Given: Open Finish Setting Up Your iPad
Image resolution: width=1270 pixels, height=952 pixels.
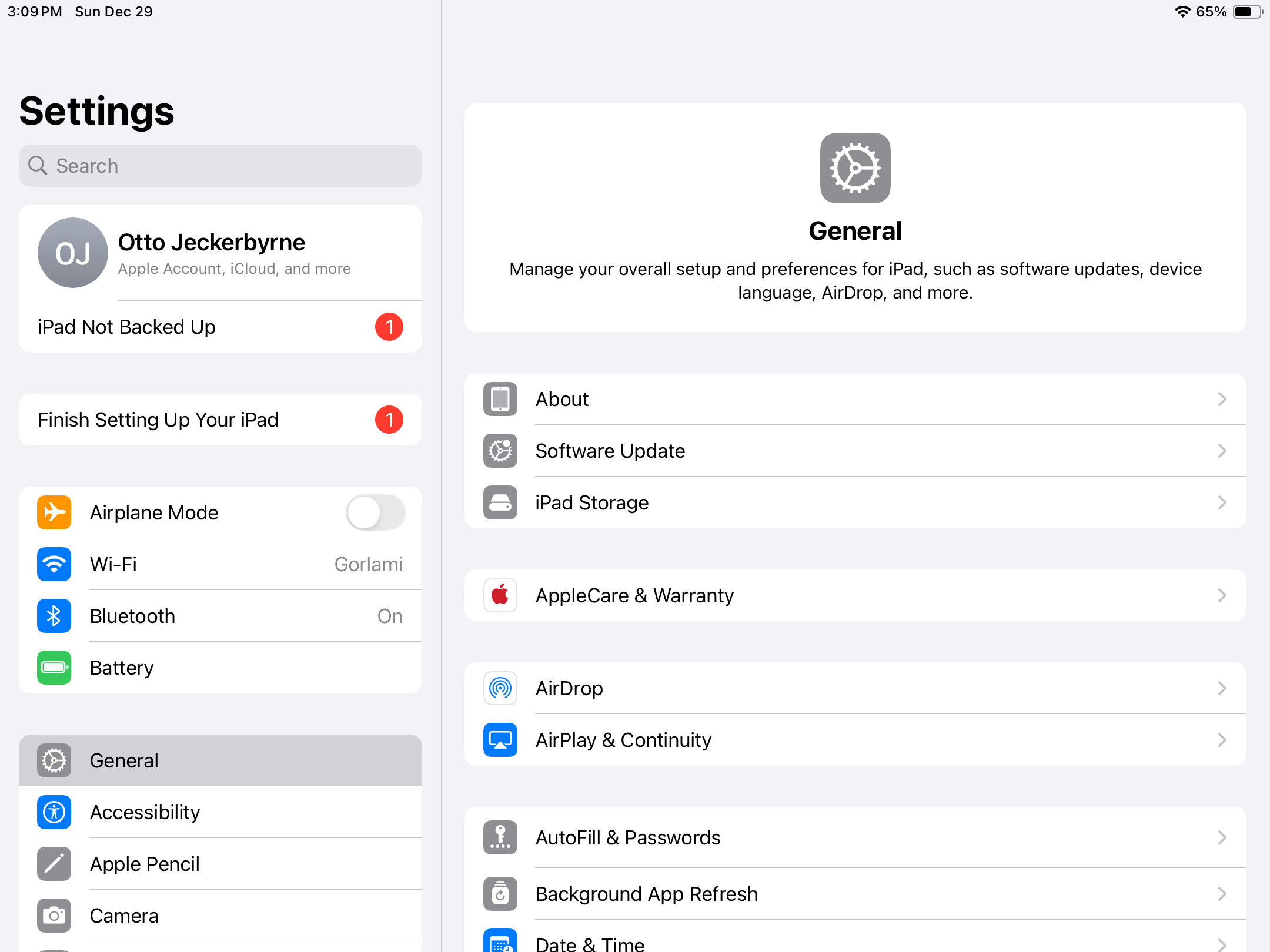Looking at the screenshot, I should (220, 420).
